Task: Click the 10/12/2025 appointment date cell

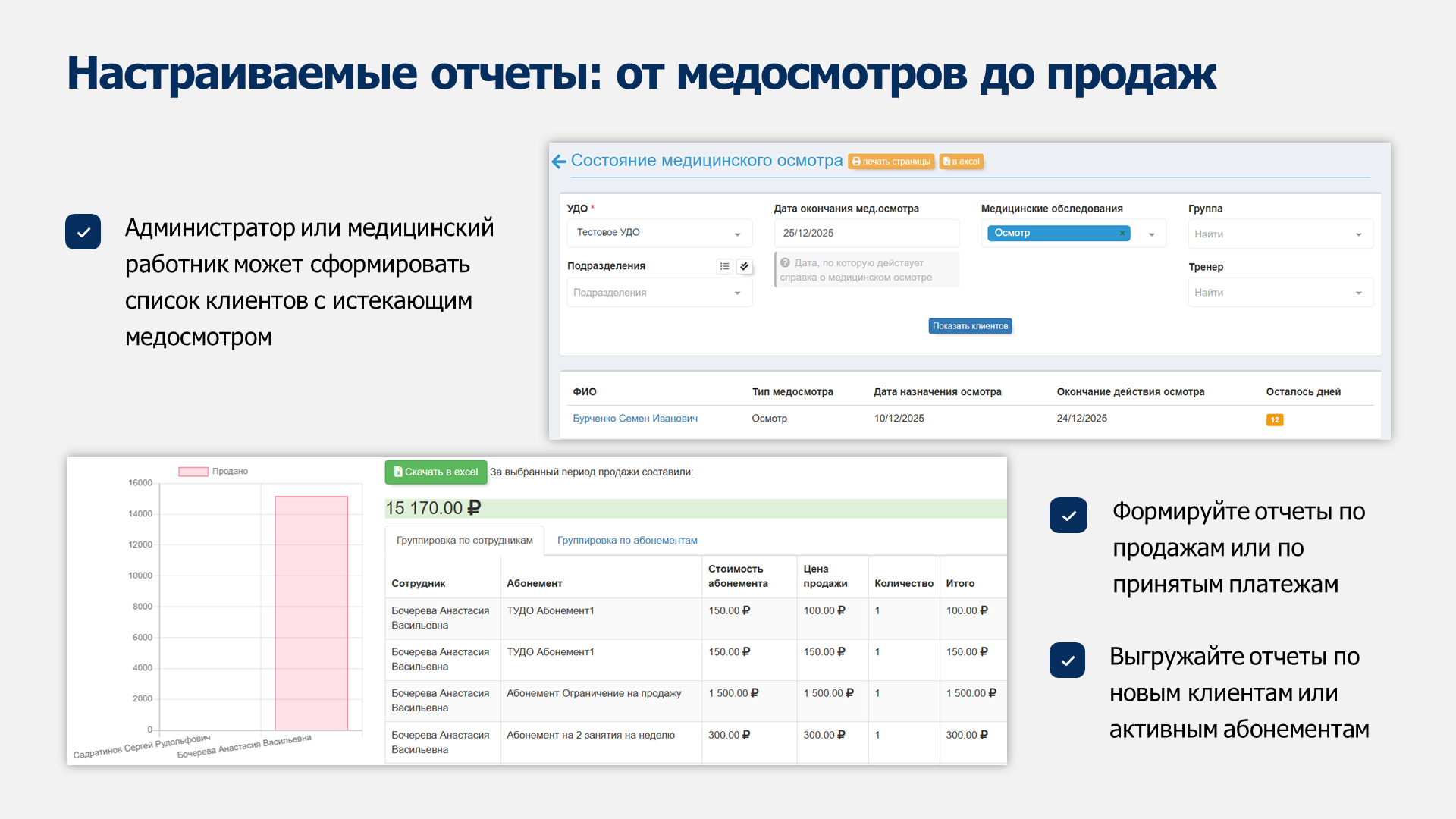Action: (899, 419)
